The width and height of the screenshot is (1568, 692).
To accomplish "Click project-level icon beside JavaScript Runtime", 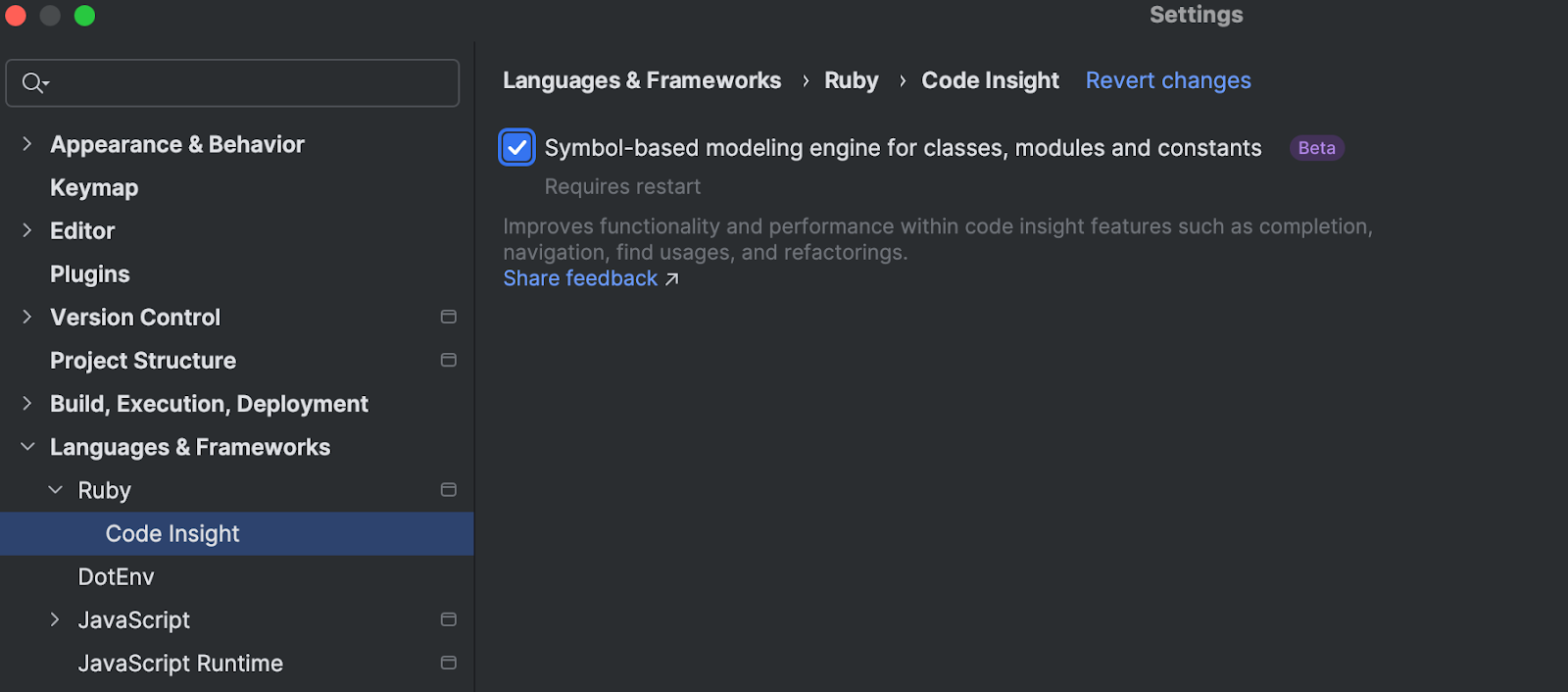I will tap(449, 663).
